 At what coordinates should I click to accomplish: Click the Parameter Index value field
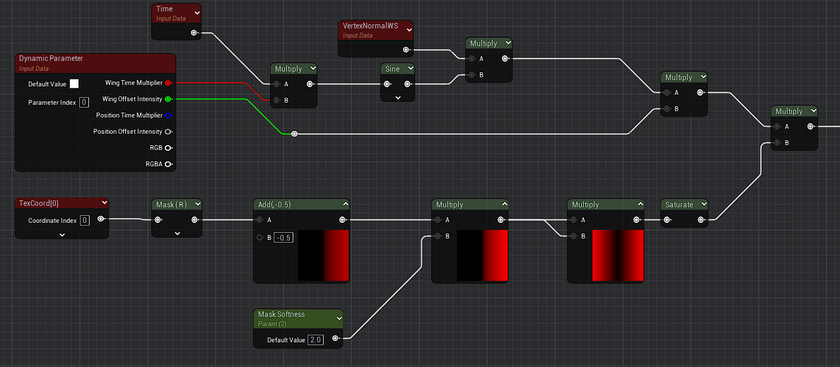84,102
